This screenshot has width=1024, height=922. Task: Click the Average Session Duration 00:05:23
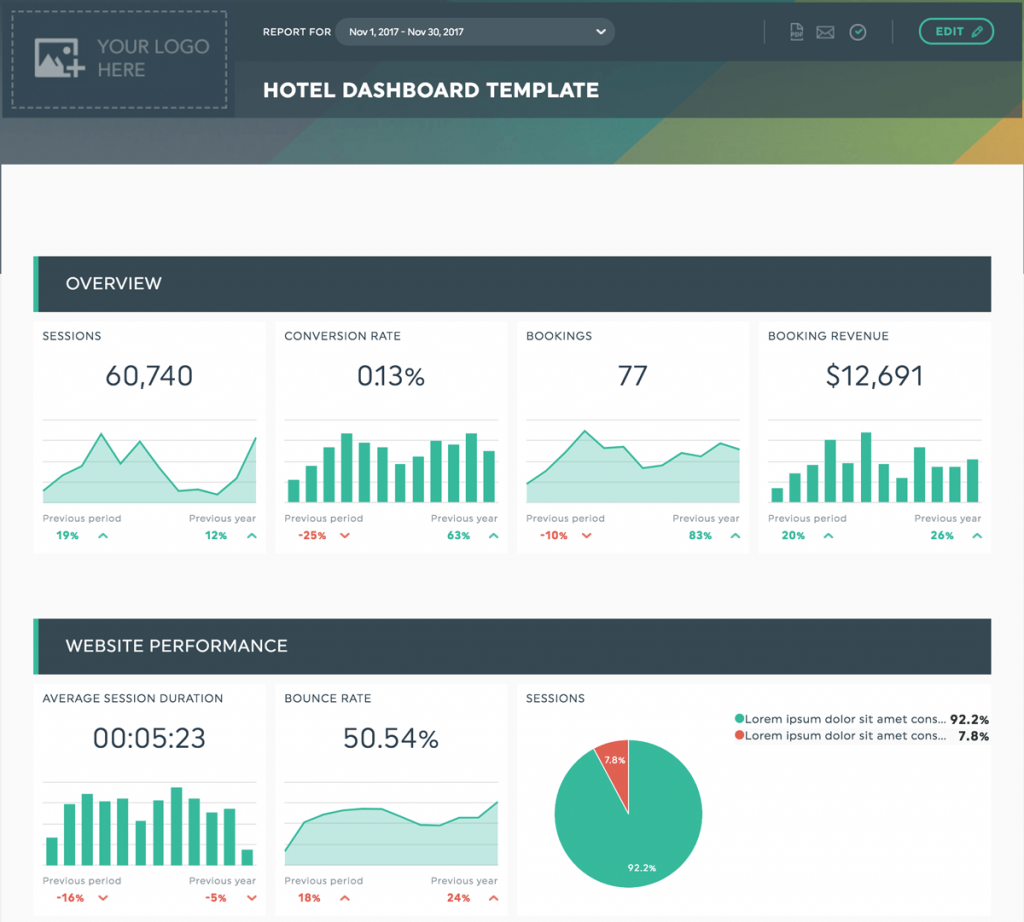148,738
